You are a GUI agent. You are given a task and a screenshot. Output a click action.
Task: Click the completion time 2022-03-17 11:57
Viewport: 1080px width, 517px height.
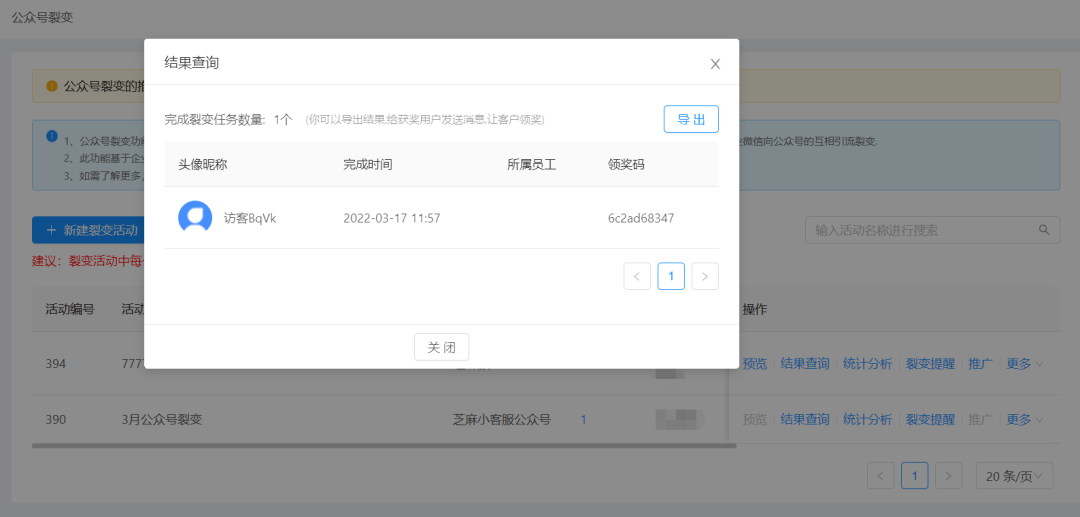pos(392,218)
